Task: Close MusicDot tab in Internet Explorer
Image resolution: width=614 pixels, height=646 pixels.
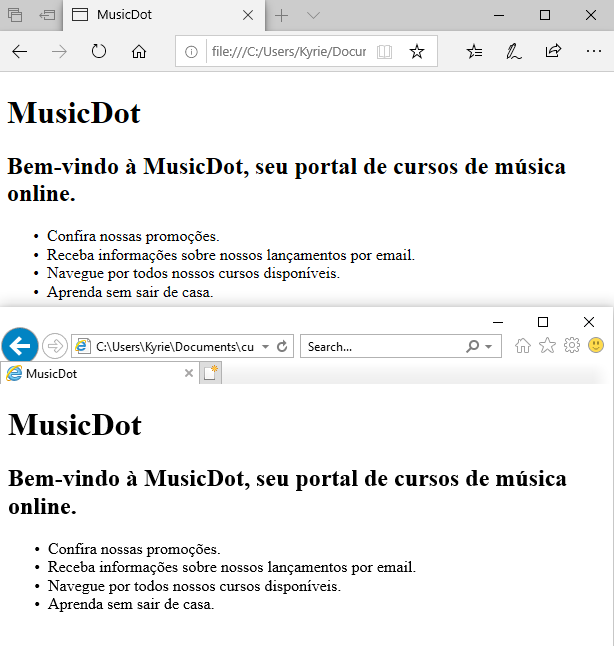Action: [189, 373]
